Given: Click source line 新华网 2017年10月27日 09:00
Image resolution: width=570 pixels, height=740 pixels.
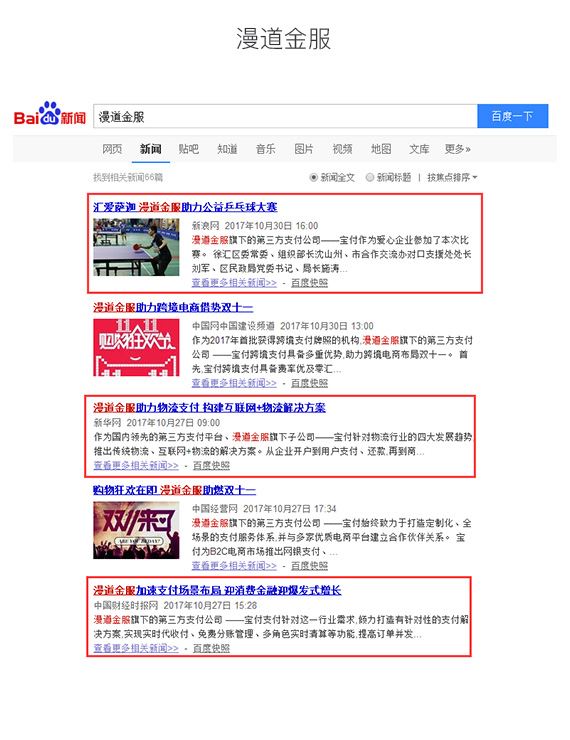Looking at the screenshot, I should [x=157, y=422].
